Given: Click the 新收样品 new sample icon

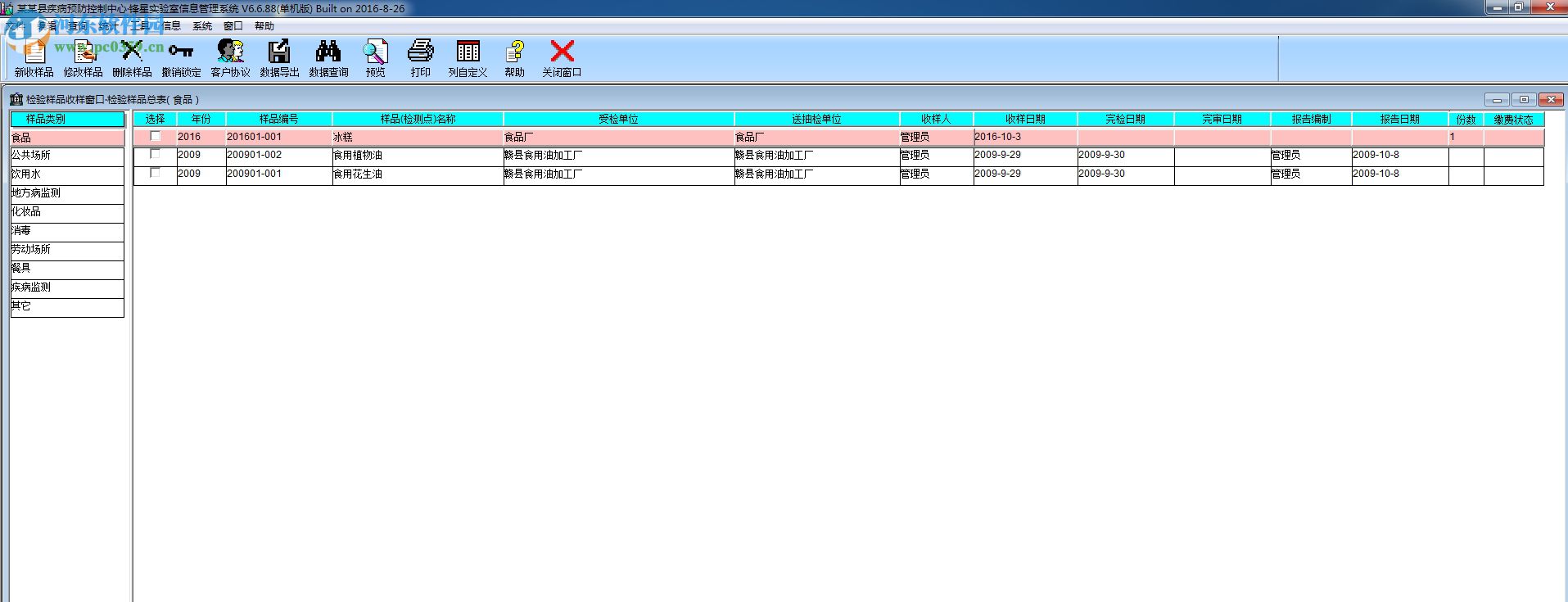Looking at the screenshot, I should point(34,52).
